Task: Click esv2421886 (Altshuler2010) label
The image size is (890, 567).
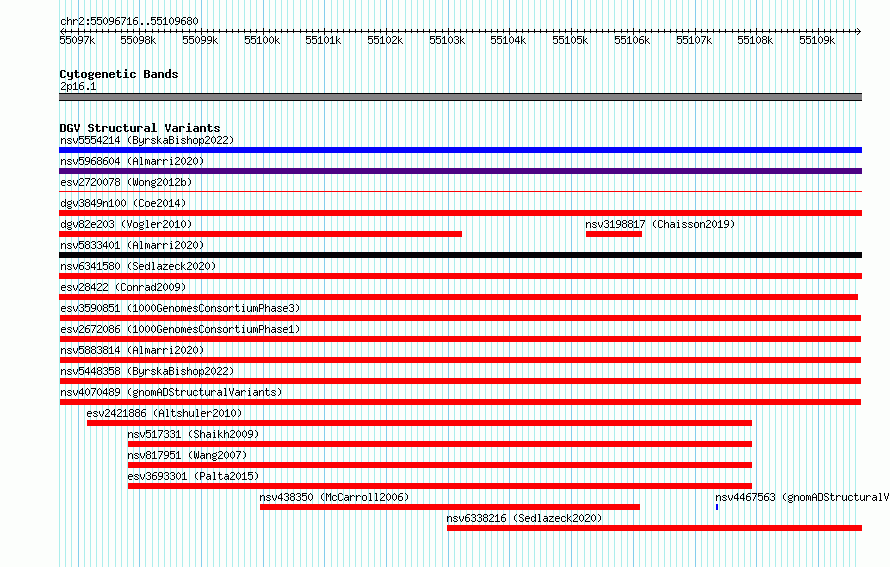Action: coord(164,413)
